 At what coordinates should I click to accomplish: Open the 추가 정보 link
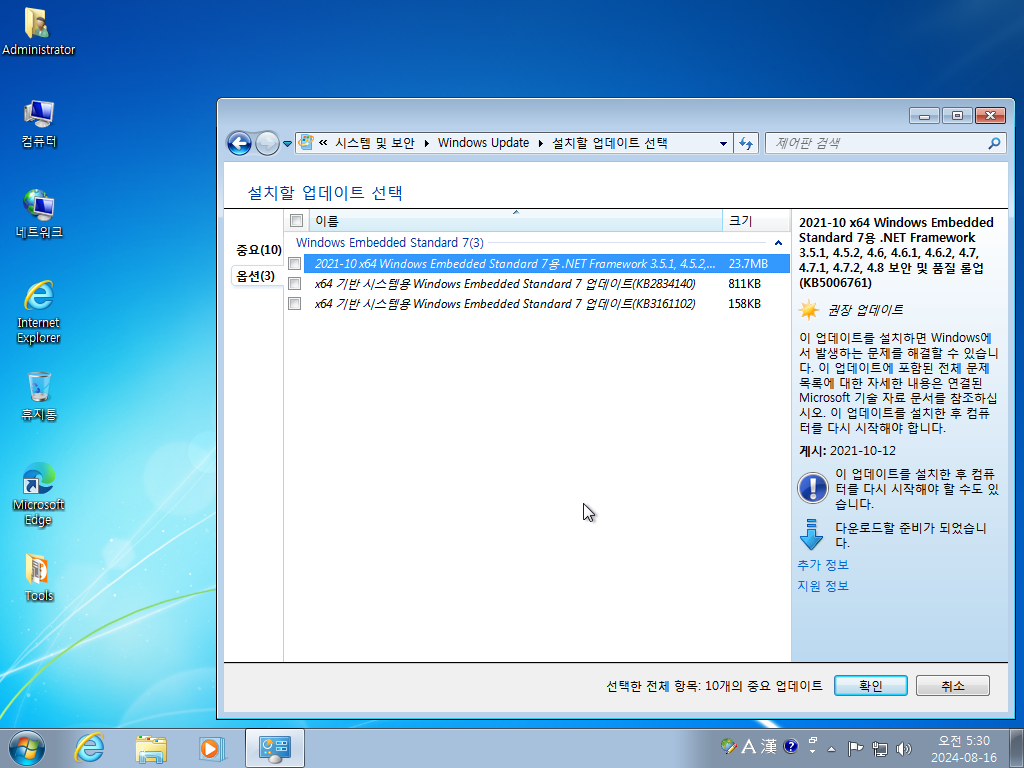[x=823, y=565]
